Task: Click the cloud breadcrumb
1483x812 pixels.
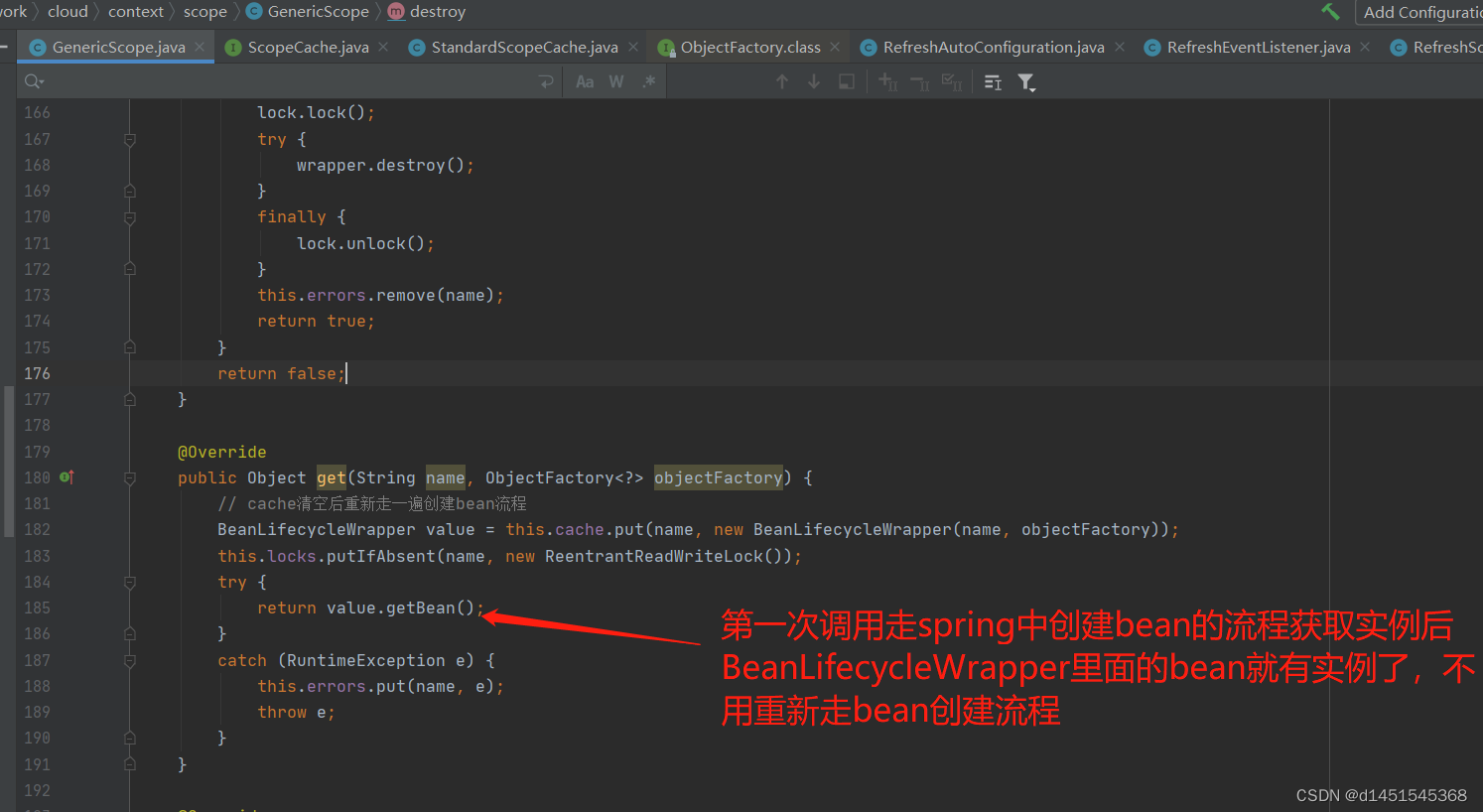Action: click(67, 12)
